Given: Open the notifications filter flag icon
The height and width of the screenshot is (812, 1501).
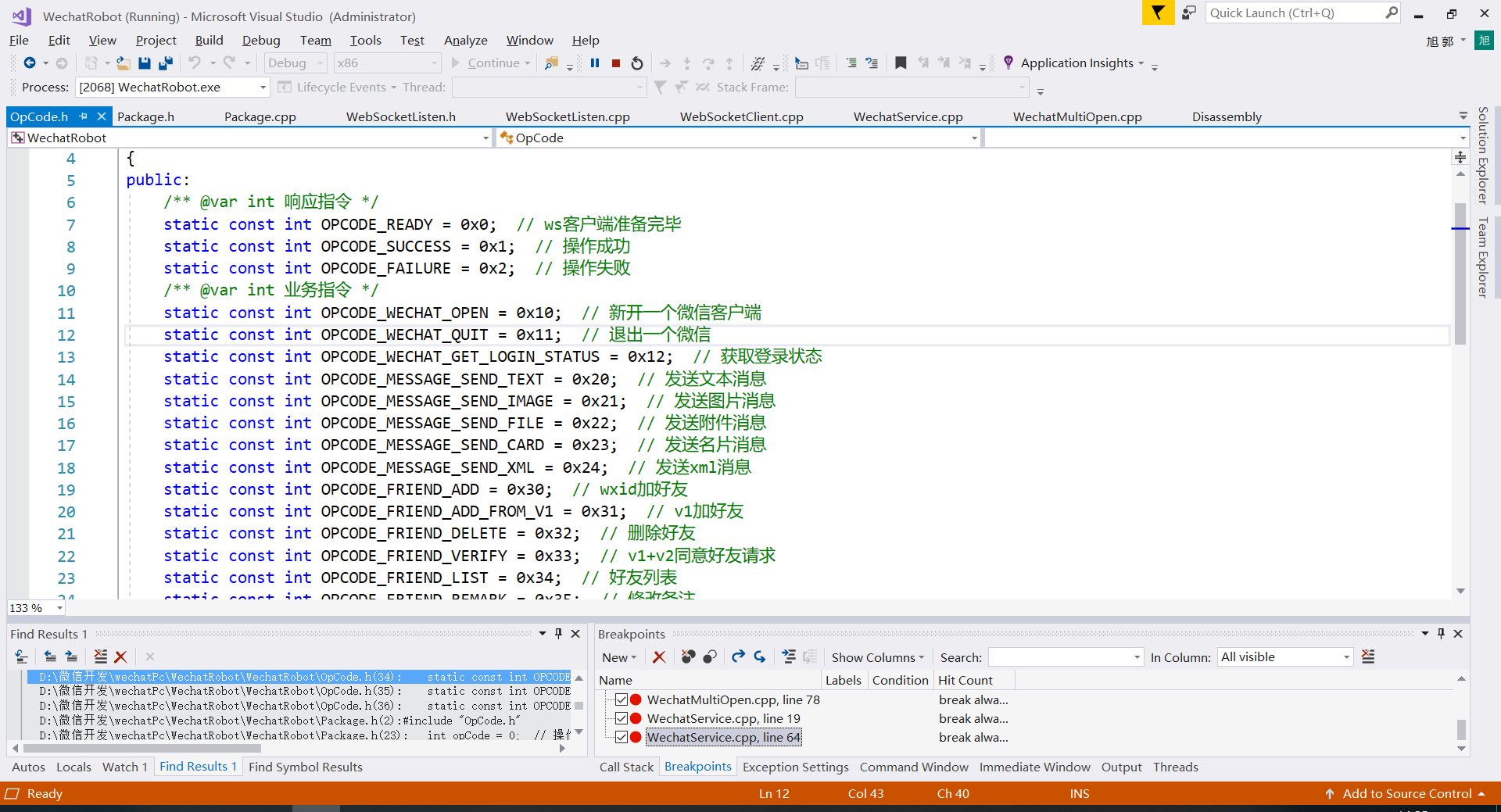Looking at the screenshot, I should 1158,13.
